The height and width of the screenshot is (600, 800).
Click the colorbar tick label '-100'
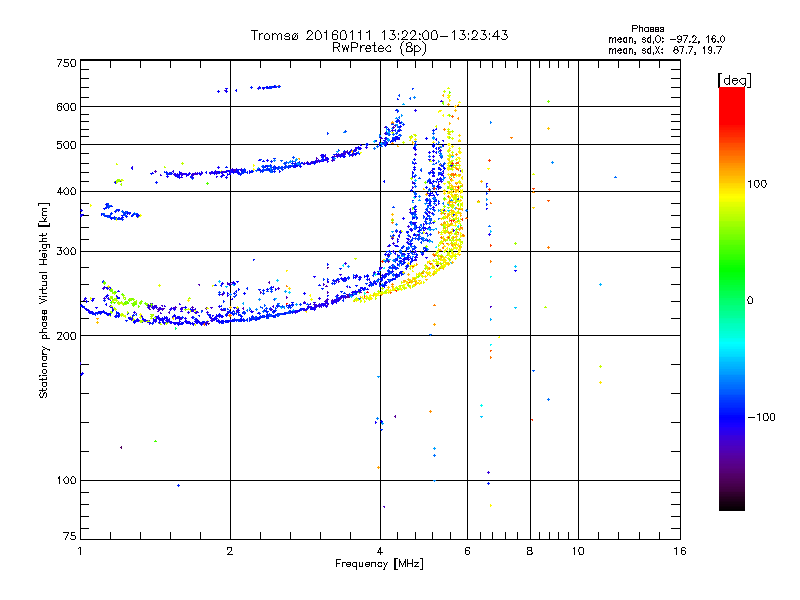(762, 417)
